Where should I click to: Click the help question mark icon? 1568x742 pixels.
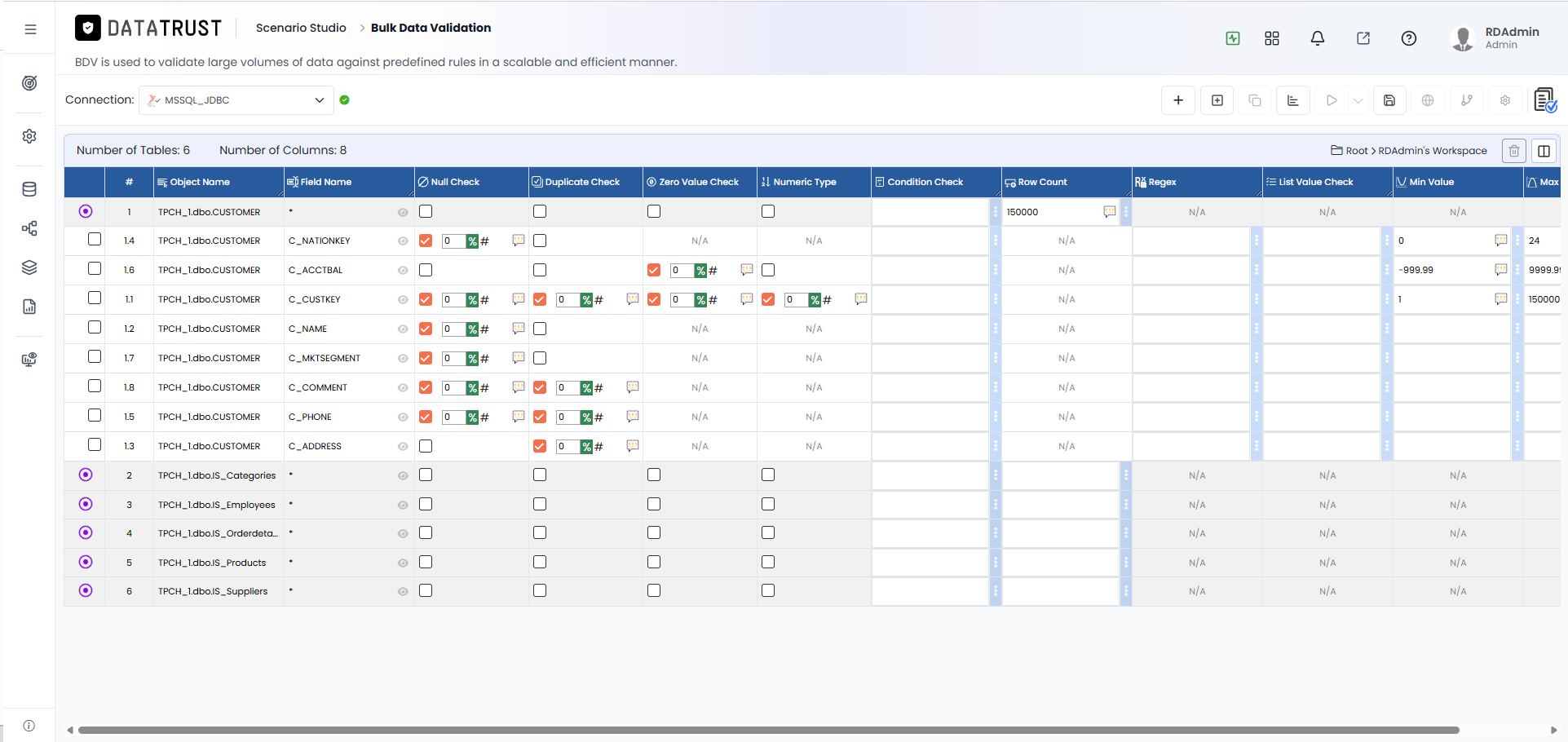tap(1408, 38)
